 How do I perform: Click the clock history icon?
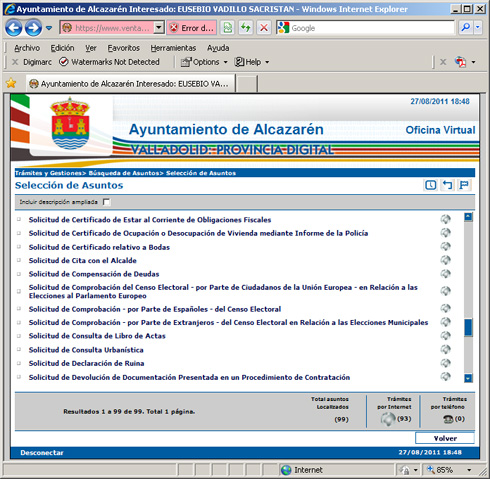[x=430, y=185]
